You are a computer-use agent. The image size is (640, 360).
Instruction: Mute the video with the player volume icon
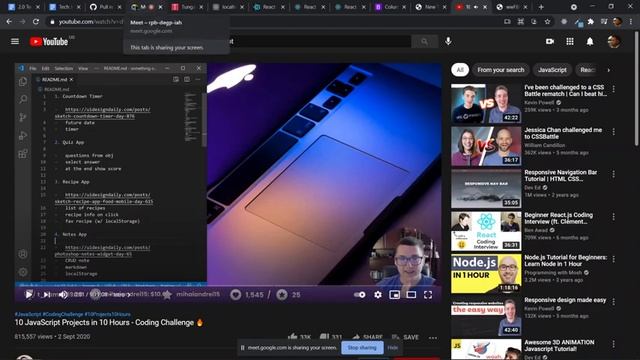[63, 294]
